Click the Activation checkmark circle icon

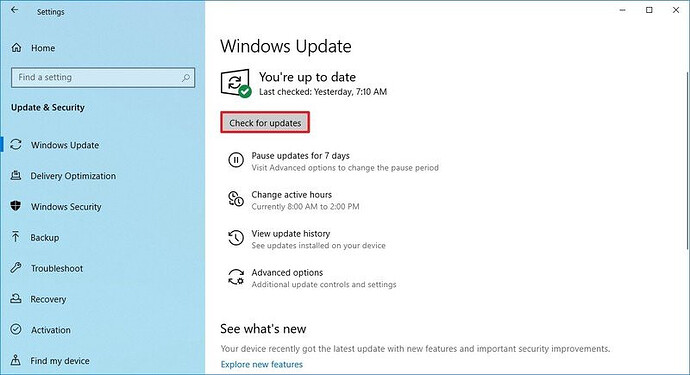[x=16, y=329]
